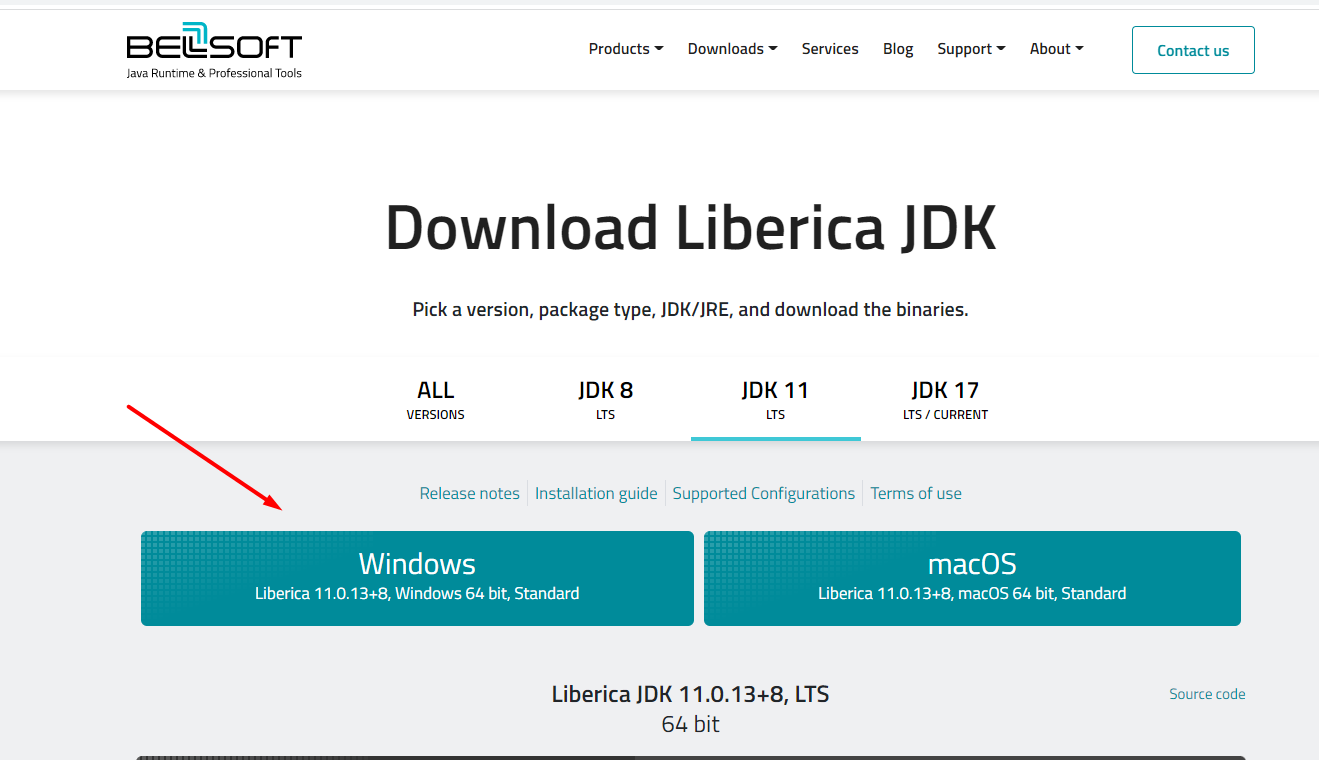Open the Release notes link
1319x760 pixels.
point(470,493)
